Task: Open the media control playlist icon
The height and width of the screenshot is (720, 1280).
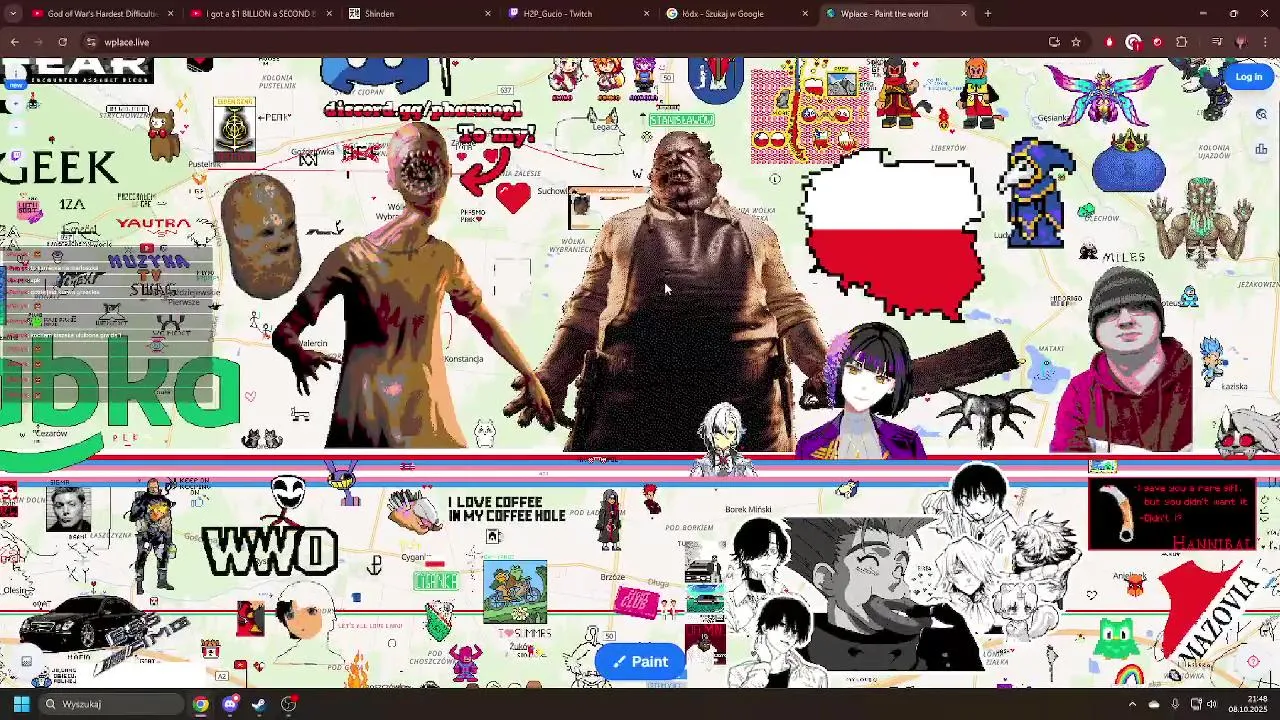Action: 1217,42
